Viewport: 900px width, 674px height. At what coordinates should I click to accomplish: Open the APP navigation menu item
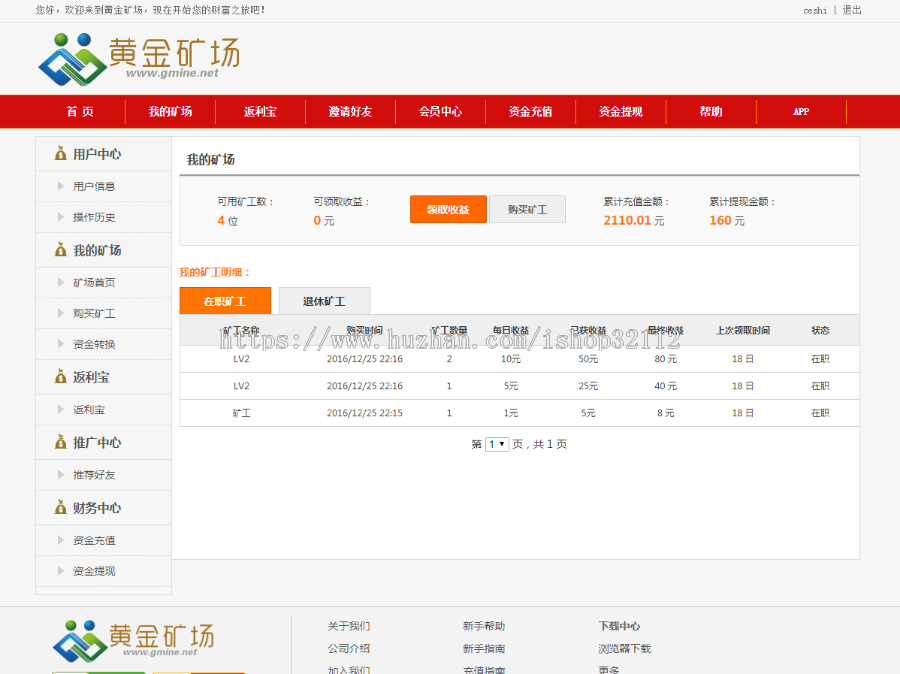pos(801,111)
